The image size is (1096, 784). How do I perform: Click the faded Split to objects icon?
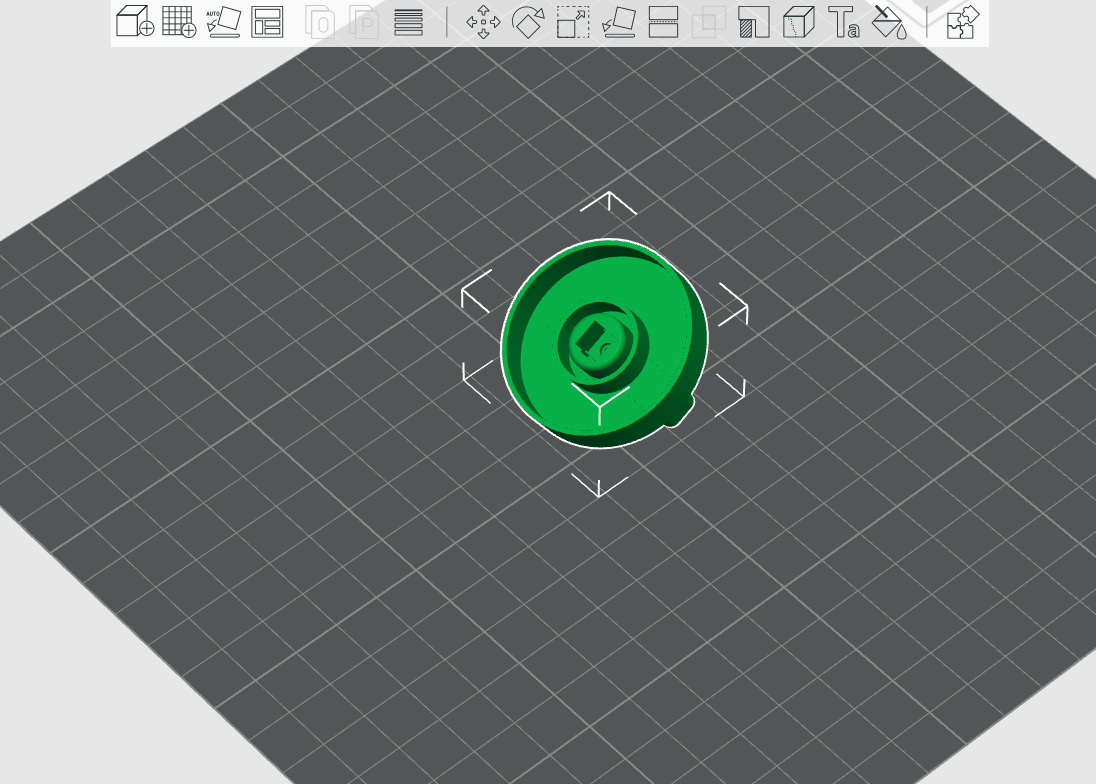click(320, 22)
